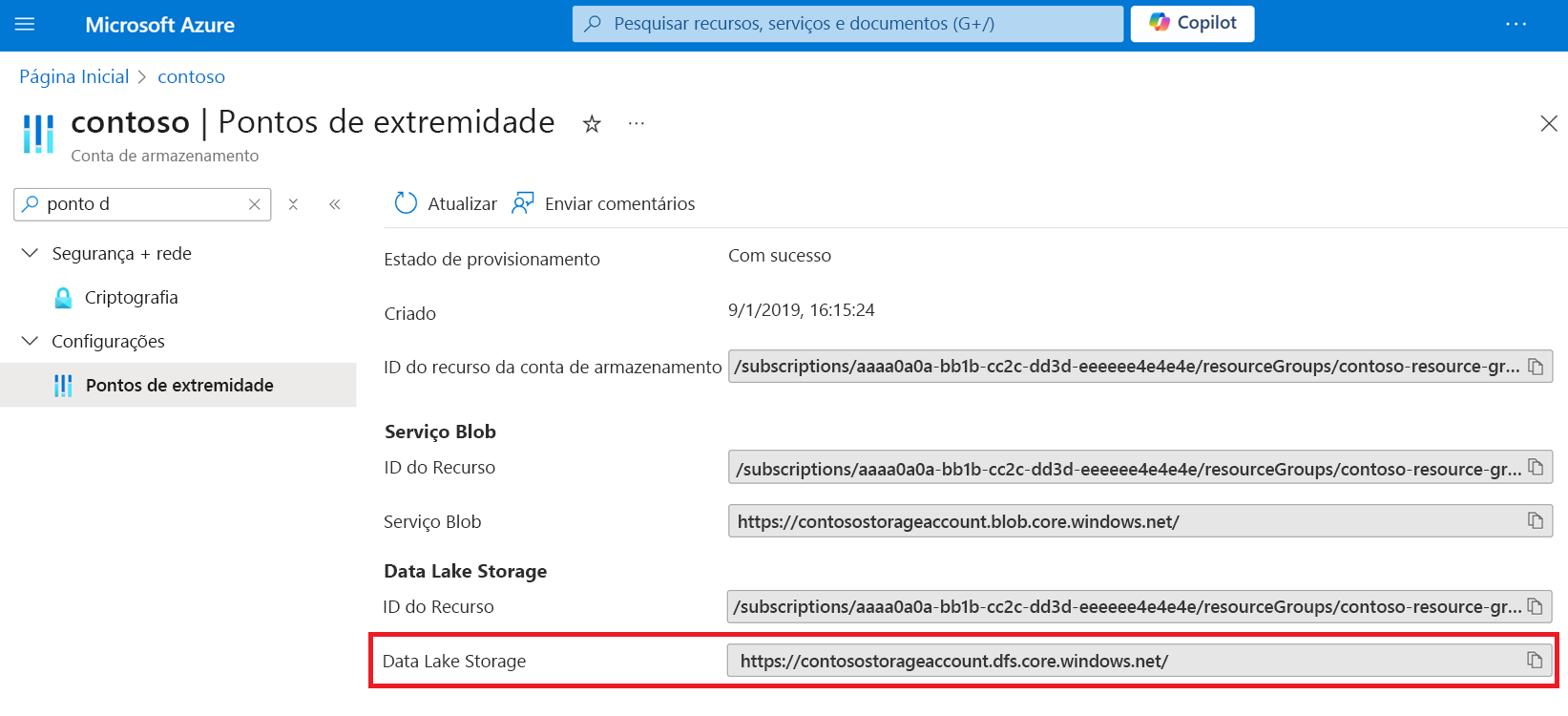Viewport: 1568px width, 716px height.
Task: Open the Azure portal hamburger menu
Action: point(25,24)
